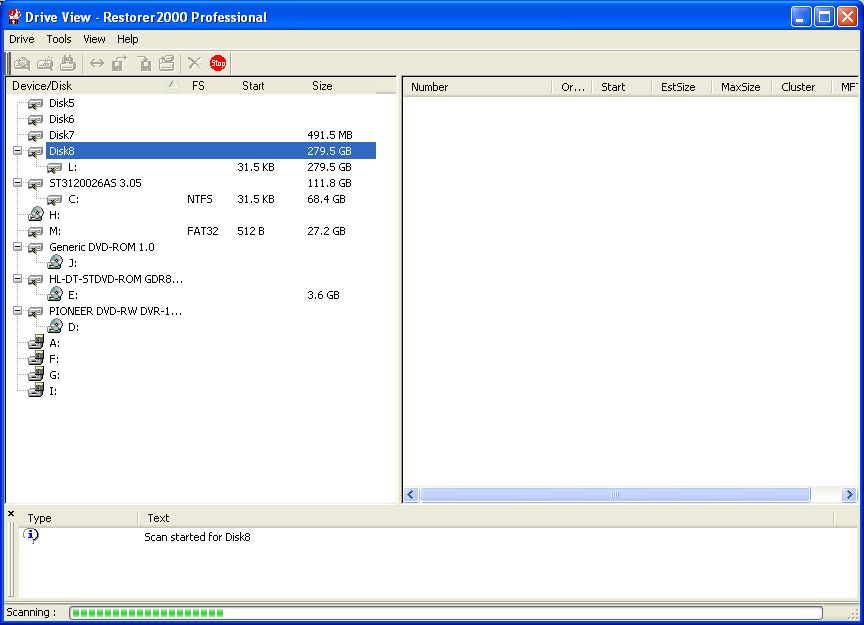Click the binoculars find toolbar icon
The width and height of the screenshot is (864, 625).
(x=68, y=63)
